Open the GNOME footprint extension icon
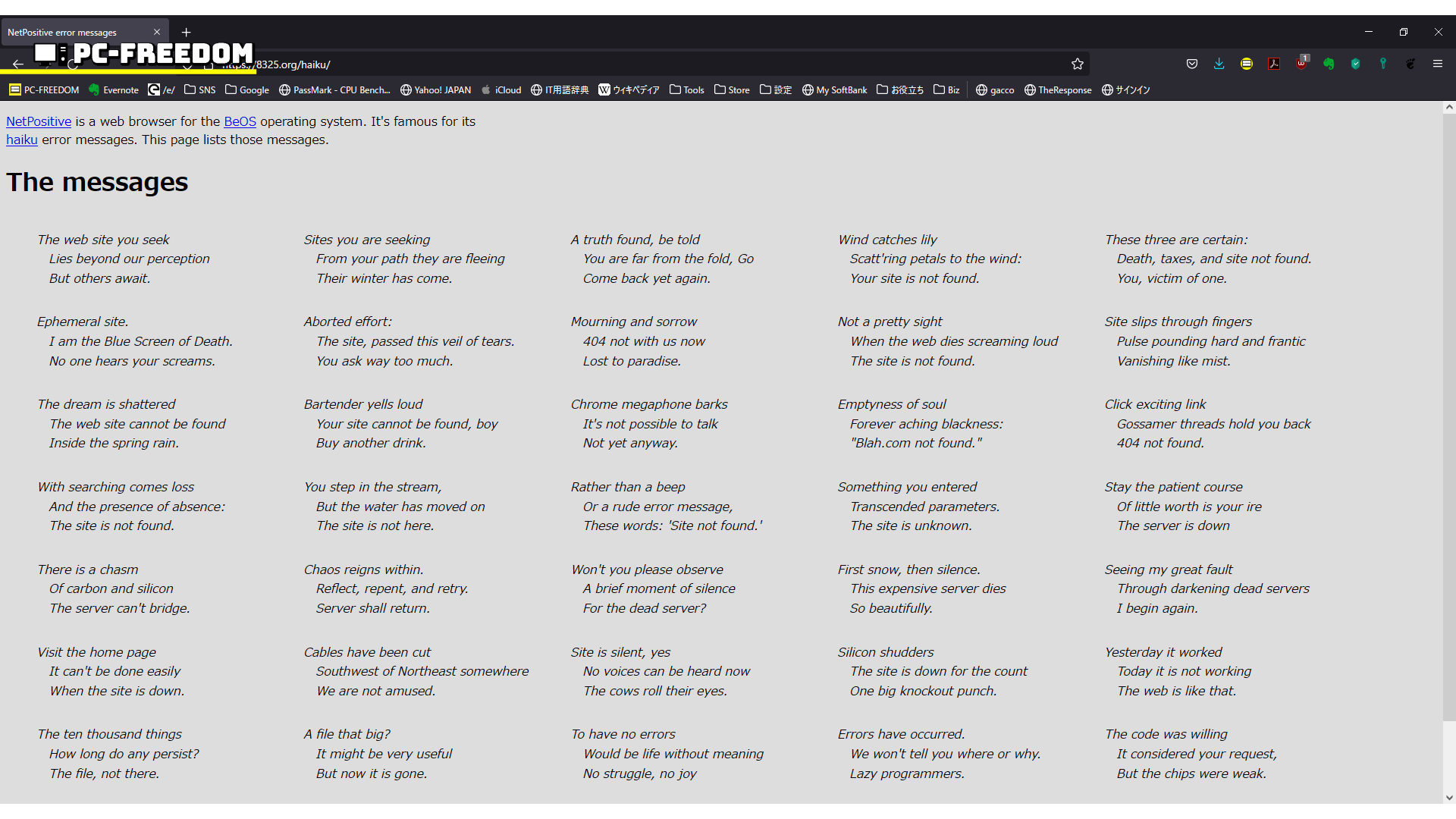This screenshot has width=1456, height=819. 1410,64
